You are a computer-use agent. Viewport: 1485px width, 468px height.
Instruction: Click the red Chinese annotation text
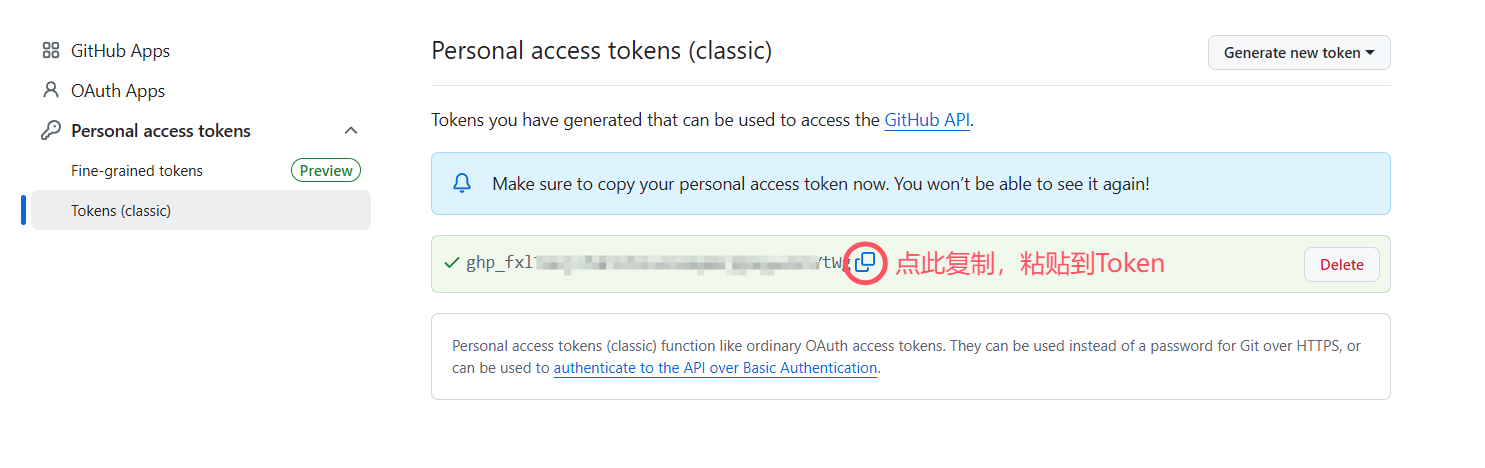(x=1030, y=264)
